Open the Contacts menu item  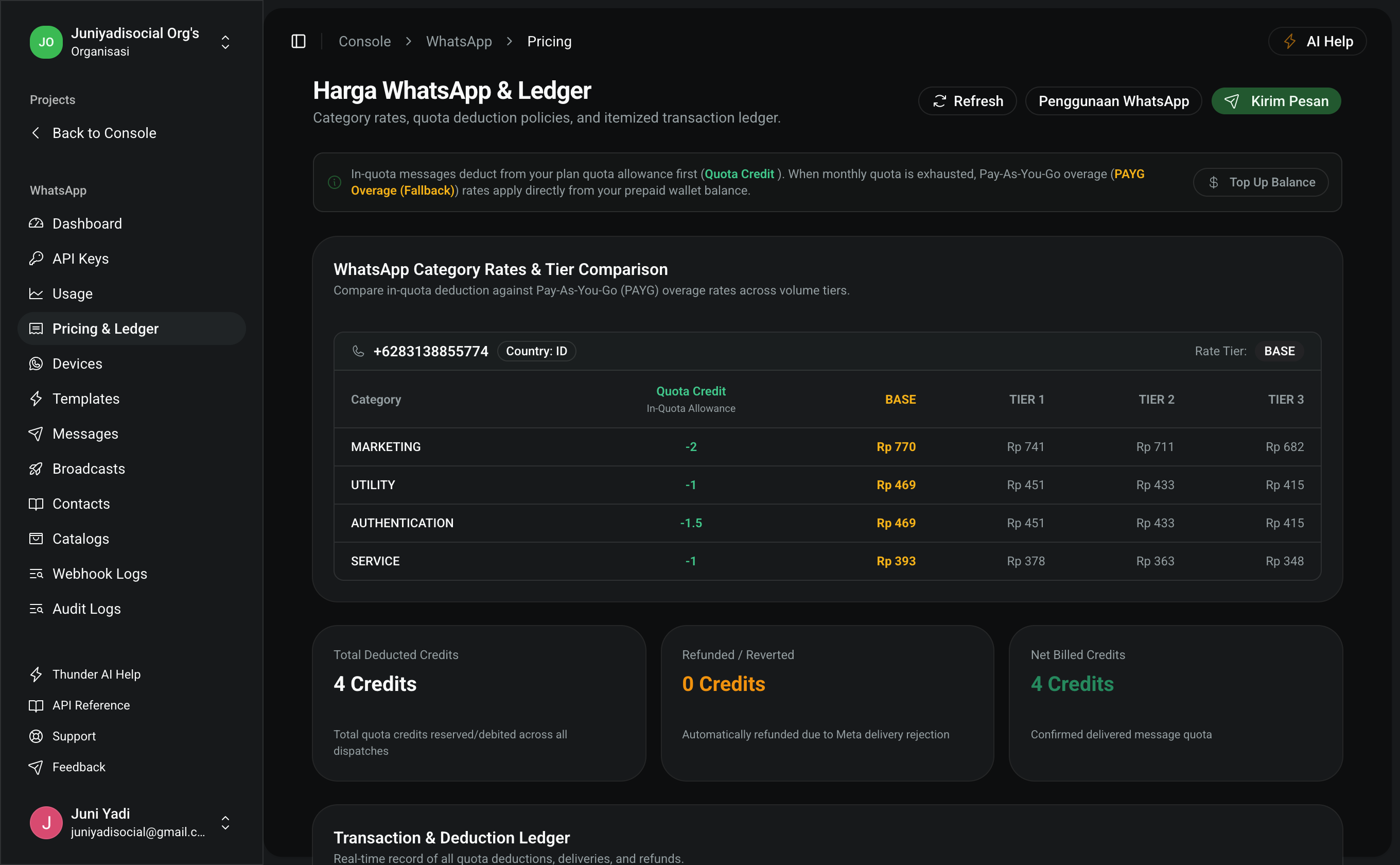tap(132, 504)
